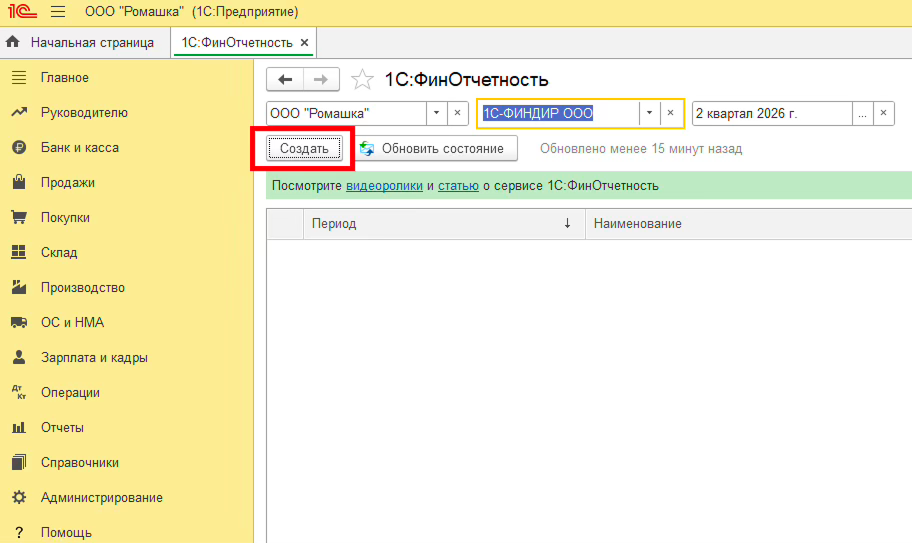Open the Склад section

click(59, 252)
